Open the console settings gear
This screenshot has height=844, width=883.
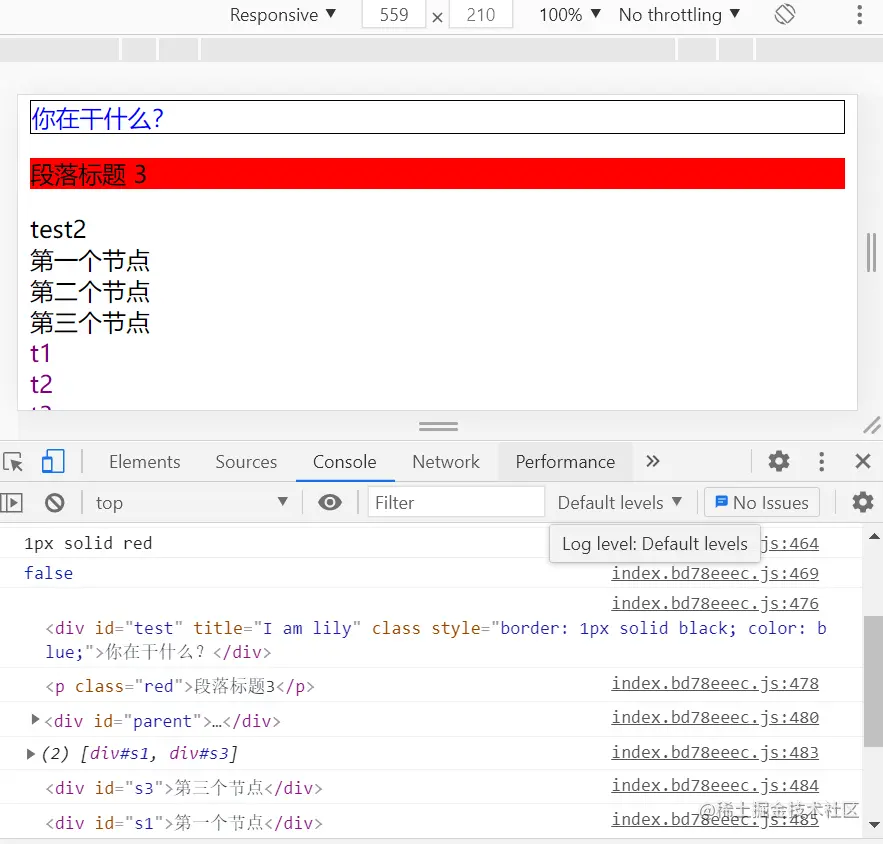pos(862,502)
